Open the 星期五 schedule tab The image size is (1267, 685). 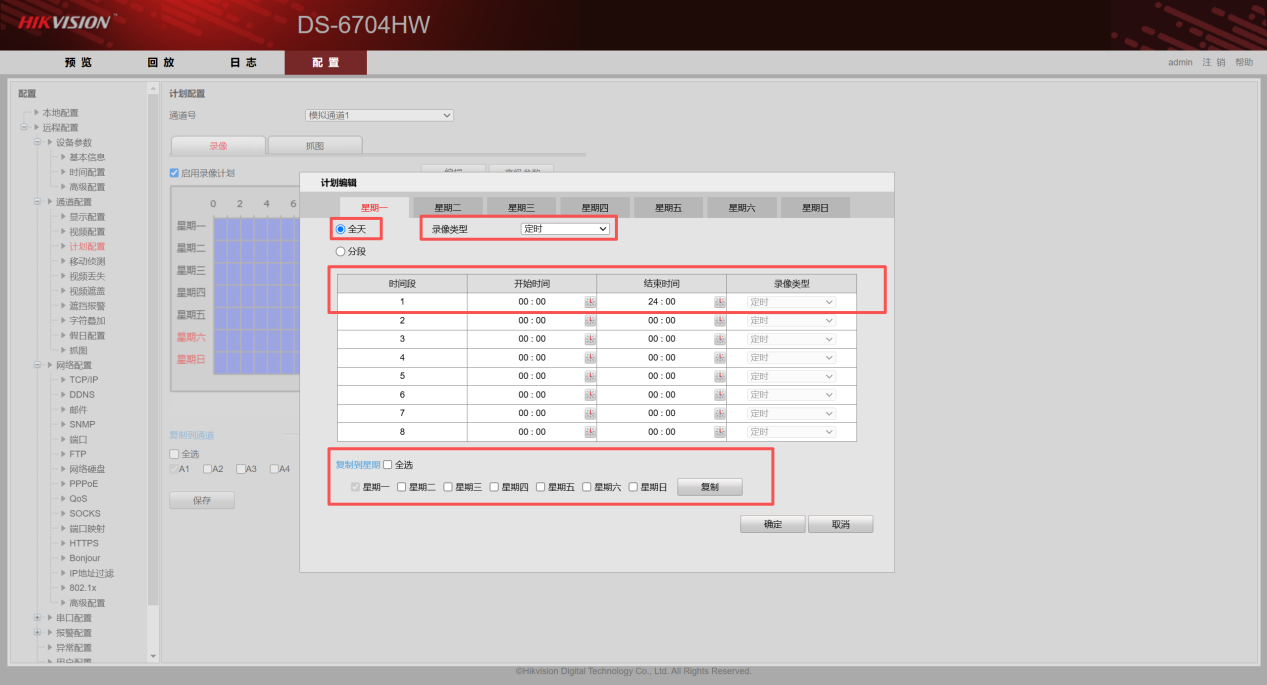(668, 208)
